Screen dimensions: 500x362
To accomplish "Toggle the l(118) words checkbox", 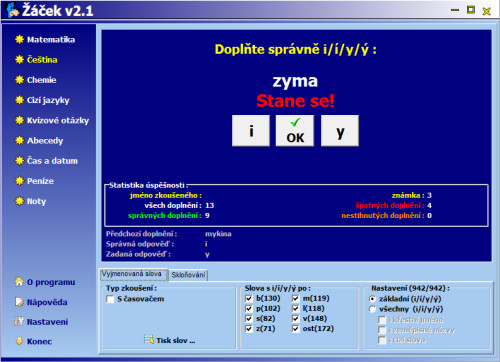I will 295,308.
